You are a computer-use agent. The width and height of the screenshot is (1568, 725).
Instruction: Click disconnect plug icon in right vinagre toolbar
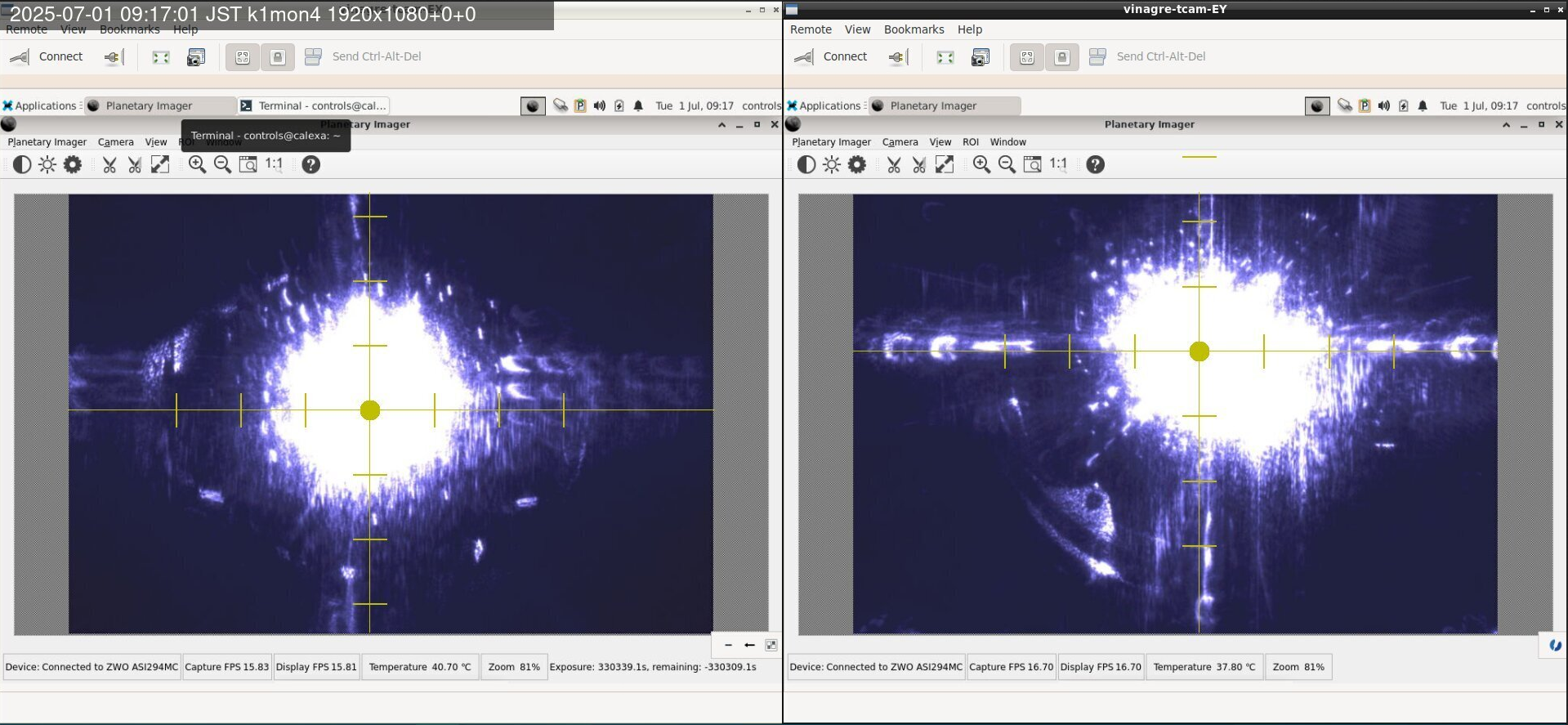coord(898,56)
